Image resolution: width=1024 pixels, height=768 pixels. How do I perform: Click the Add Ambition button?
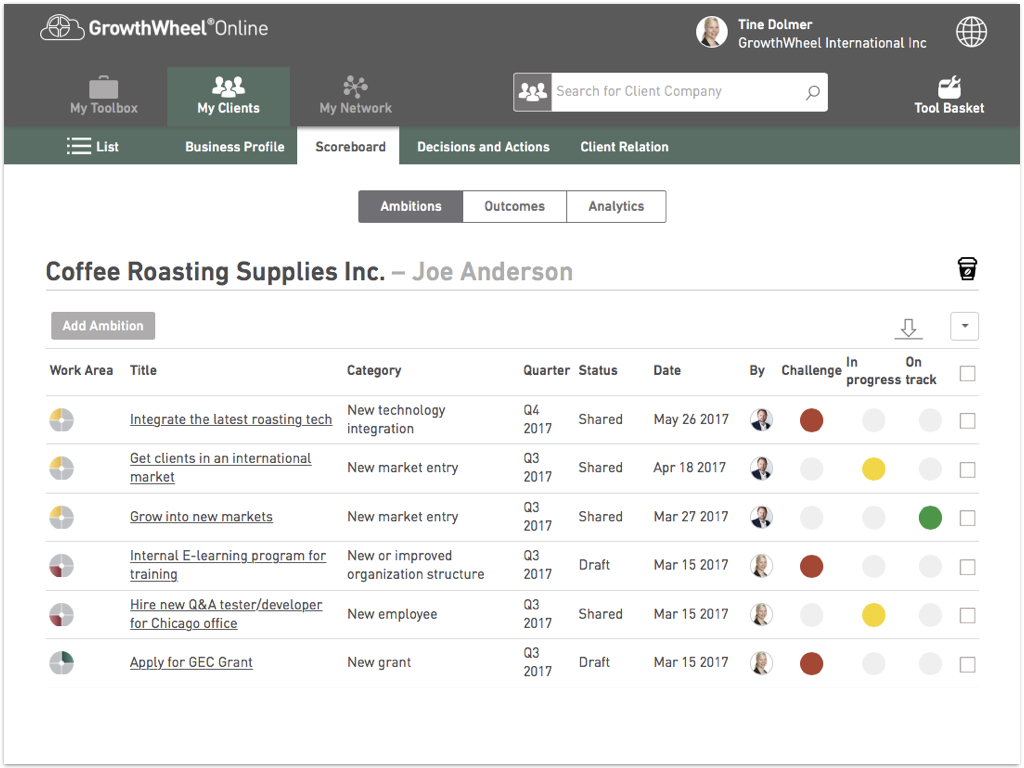[x=103, y=325]
